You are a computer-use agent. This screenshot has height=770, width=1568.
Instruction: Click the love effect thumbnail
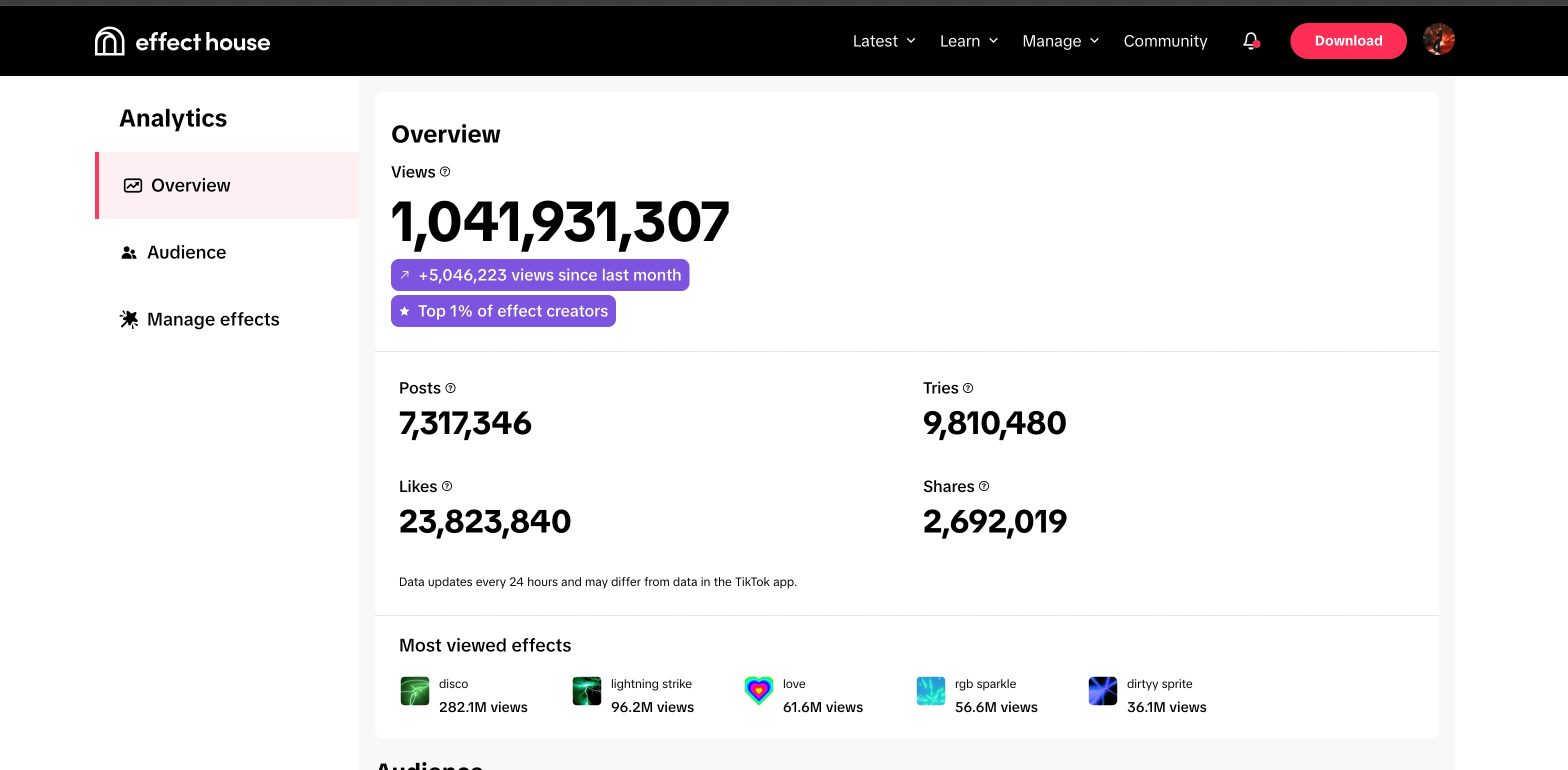click(758, 693)
